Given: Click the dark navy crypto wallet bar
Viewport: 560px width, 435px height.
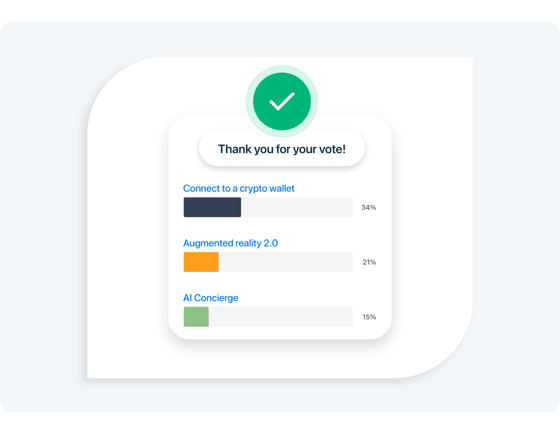Looking at the screenshot, I should [212, 207].
